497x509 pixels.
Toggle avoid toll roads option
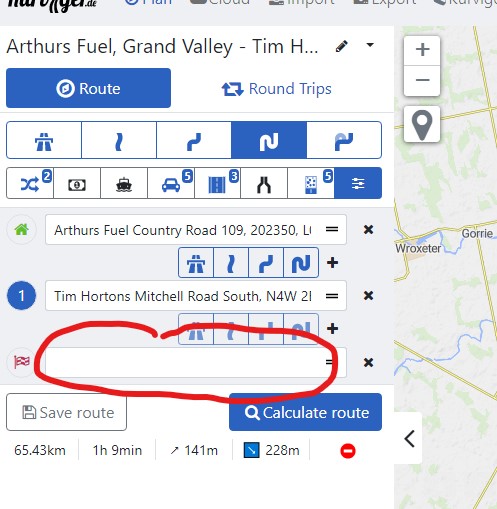(77, 183)
